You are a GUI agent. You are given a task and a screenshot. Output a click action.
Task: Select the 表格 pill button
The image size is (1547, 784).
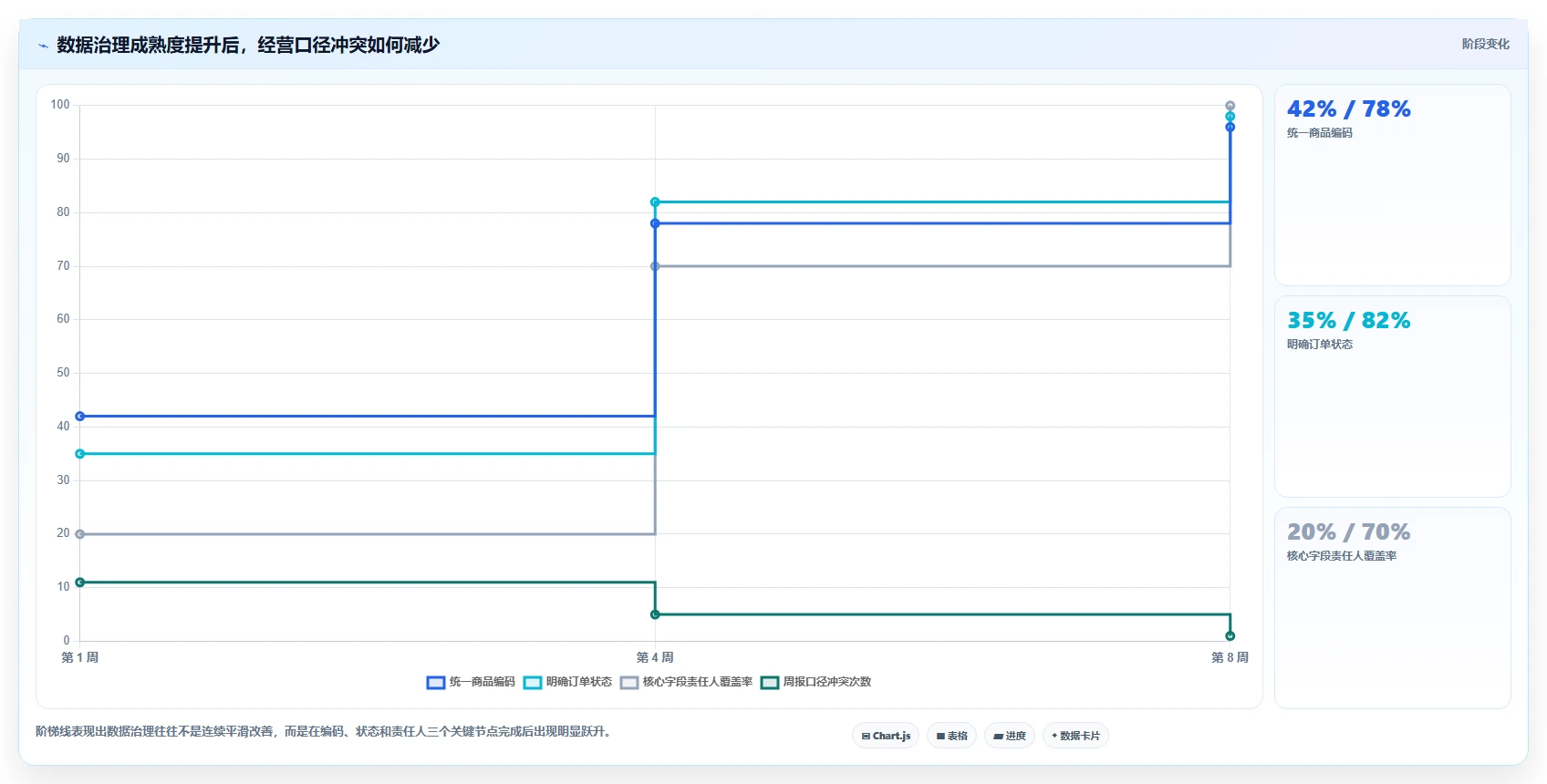point(952,736)
